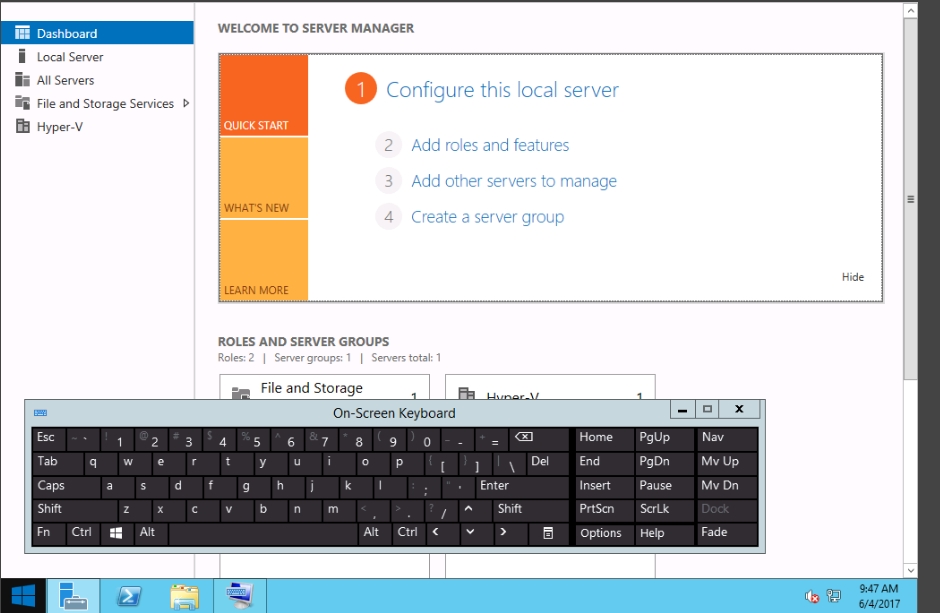Click the File and Storage Services icon

point(22,103)
